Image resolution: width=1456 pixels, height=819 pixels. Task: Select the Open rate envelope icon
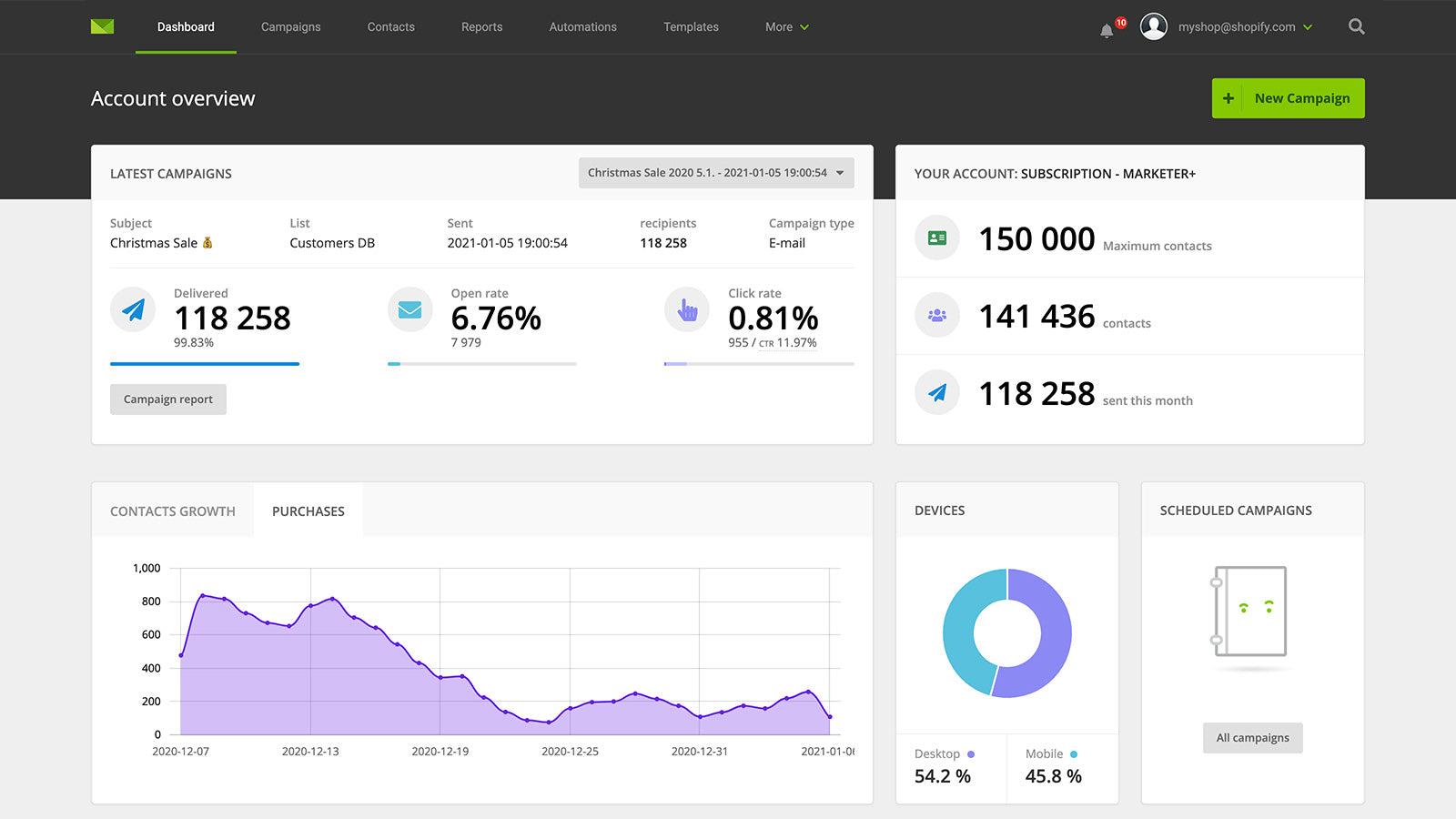[409, 309]
